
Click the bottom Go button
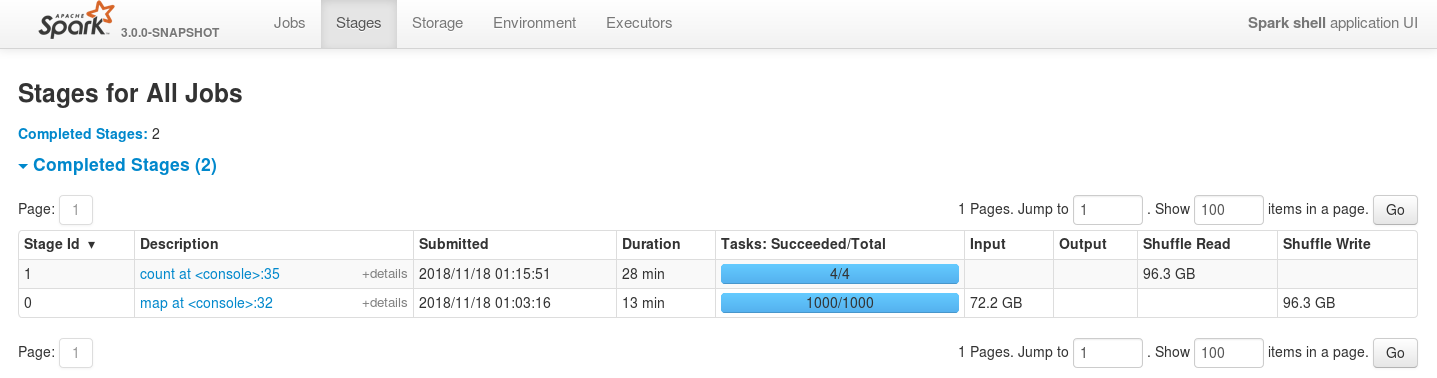(x=1395, y=353)
